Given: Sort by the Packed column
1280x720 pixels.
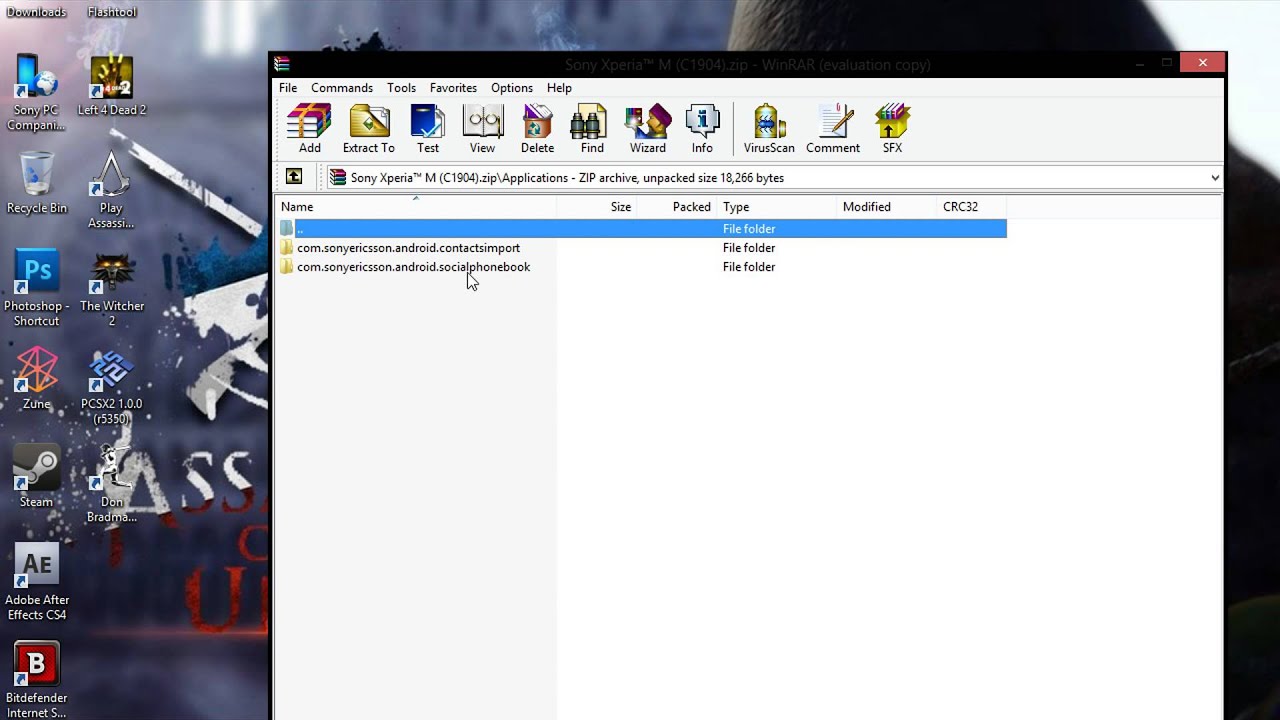Looking at the screenshot, I should click(677, 207).
